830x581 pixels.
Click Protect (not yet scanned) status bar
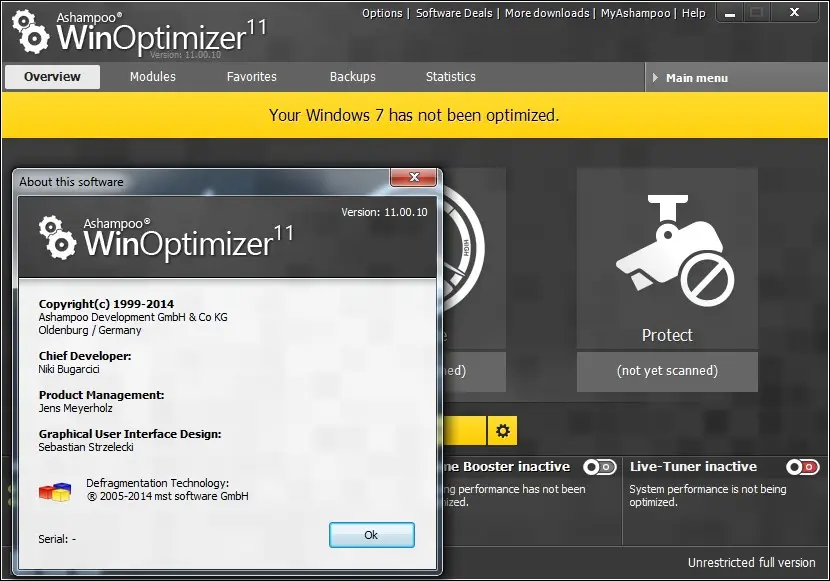pos(667,371)
